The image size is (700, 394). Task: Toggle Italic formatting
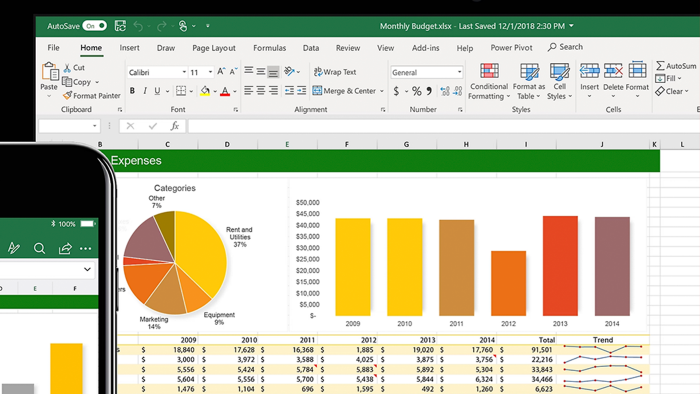pos(145,91)
